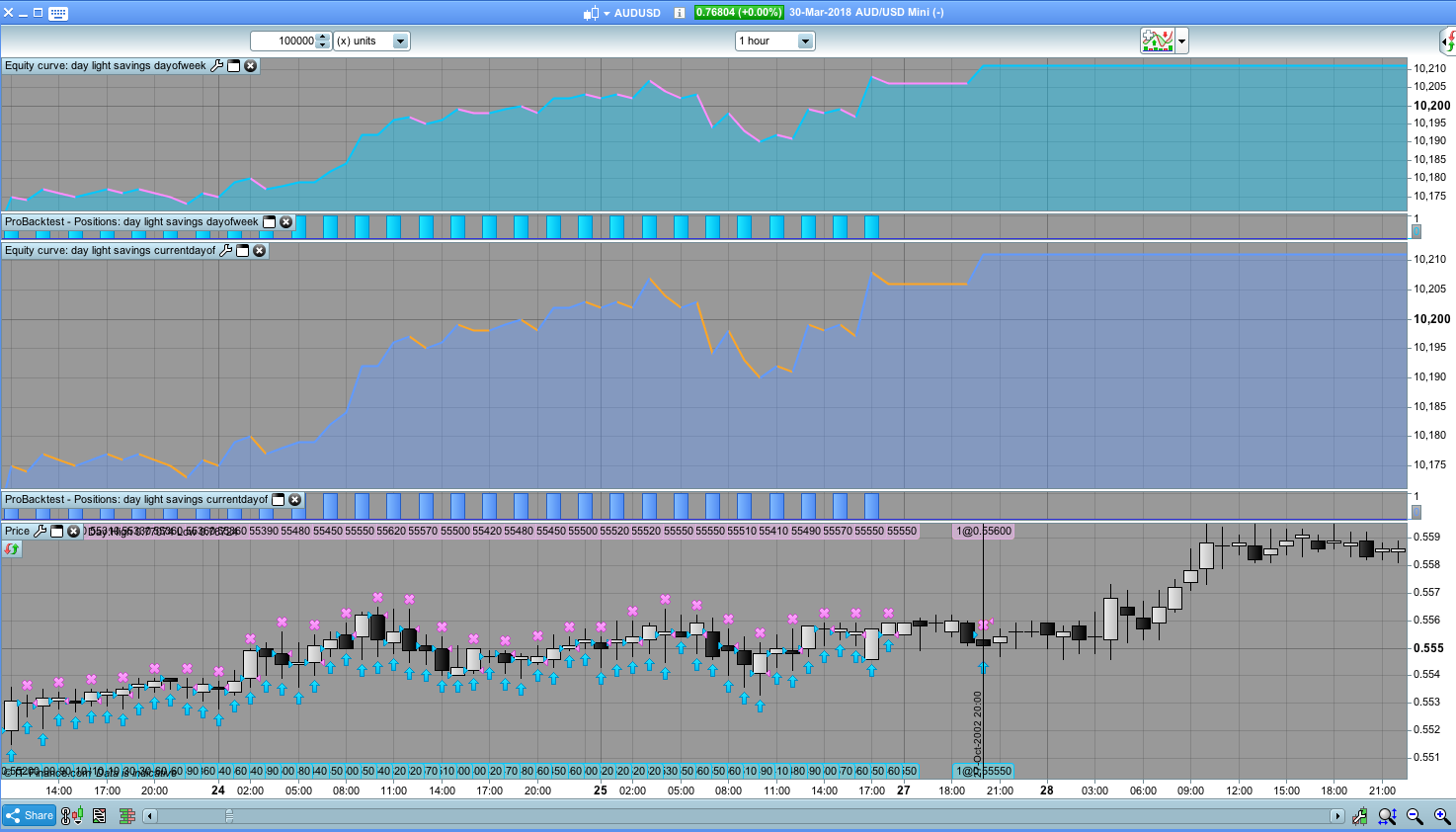Click the scrollbar left arrow
This screenshot has height=832, width=1456.
pyautogui.click(x=150, y=816)
